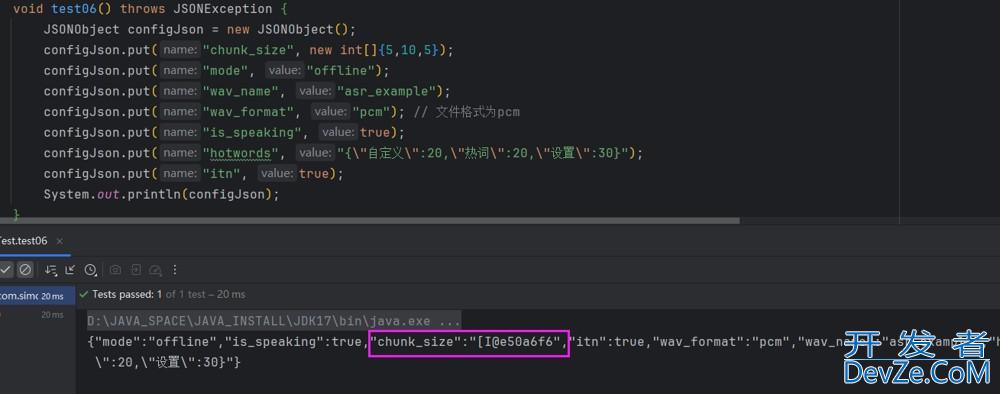Click "is_speaking" string in the code
This screenshot has height=394, width=1000.
(253, 133)
